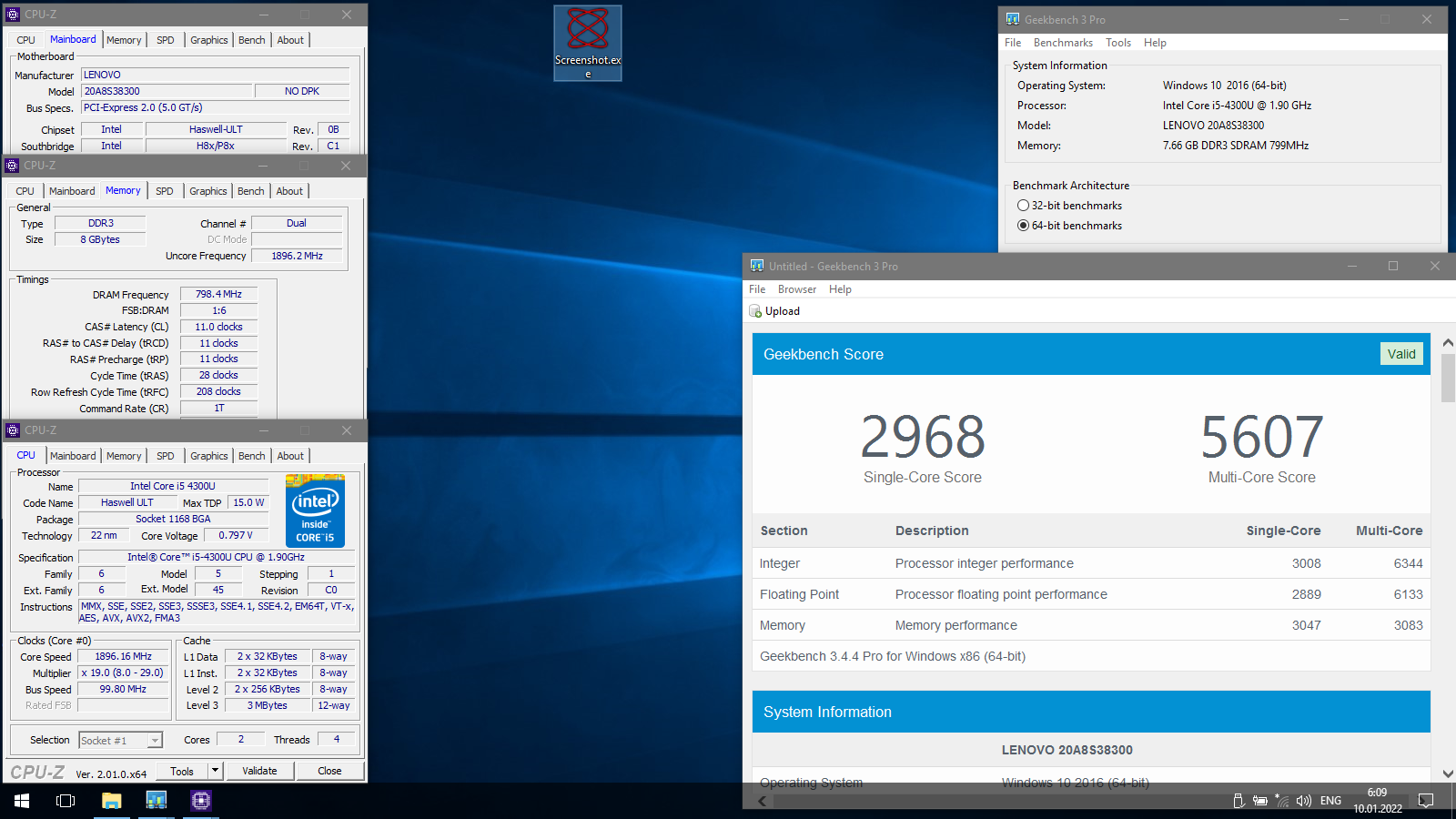The height and width of the screenshot is (819, 1456).
Task: Click the Floating Point section row
Action: [1091, 594]
